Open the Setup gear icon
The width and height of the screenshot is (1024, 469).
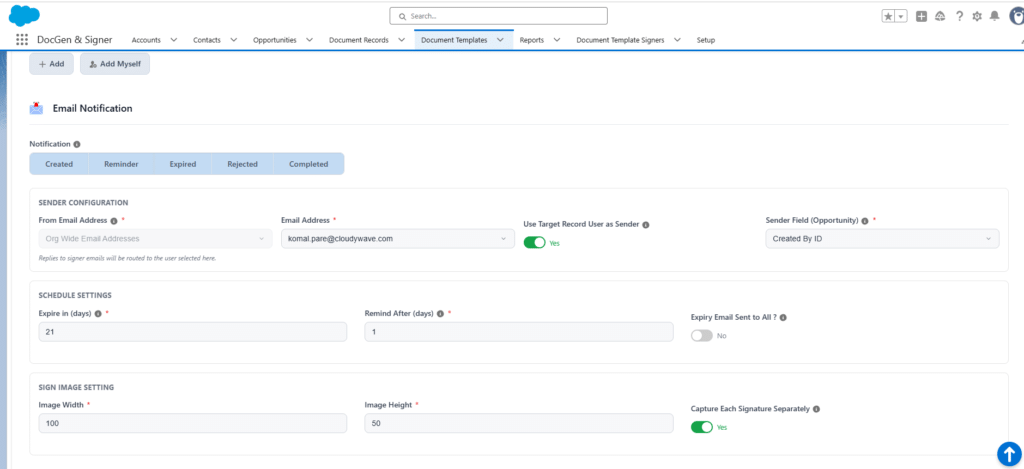(x=977, y=16)
